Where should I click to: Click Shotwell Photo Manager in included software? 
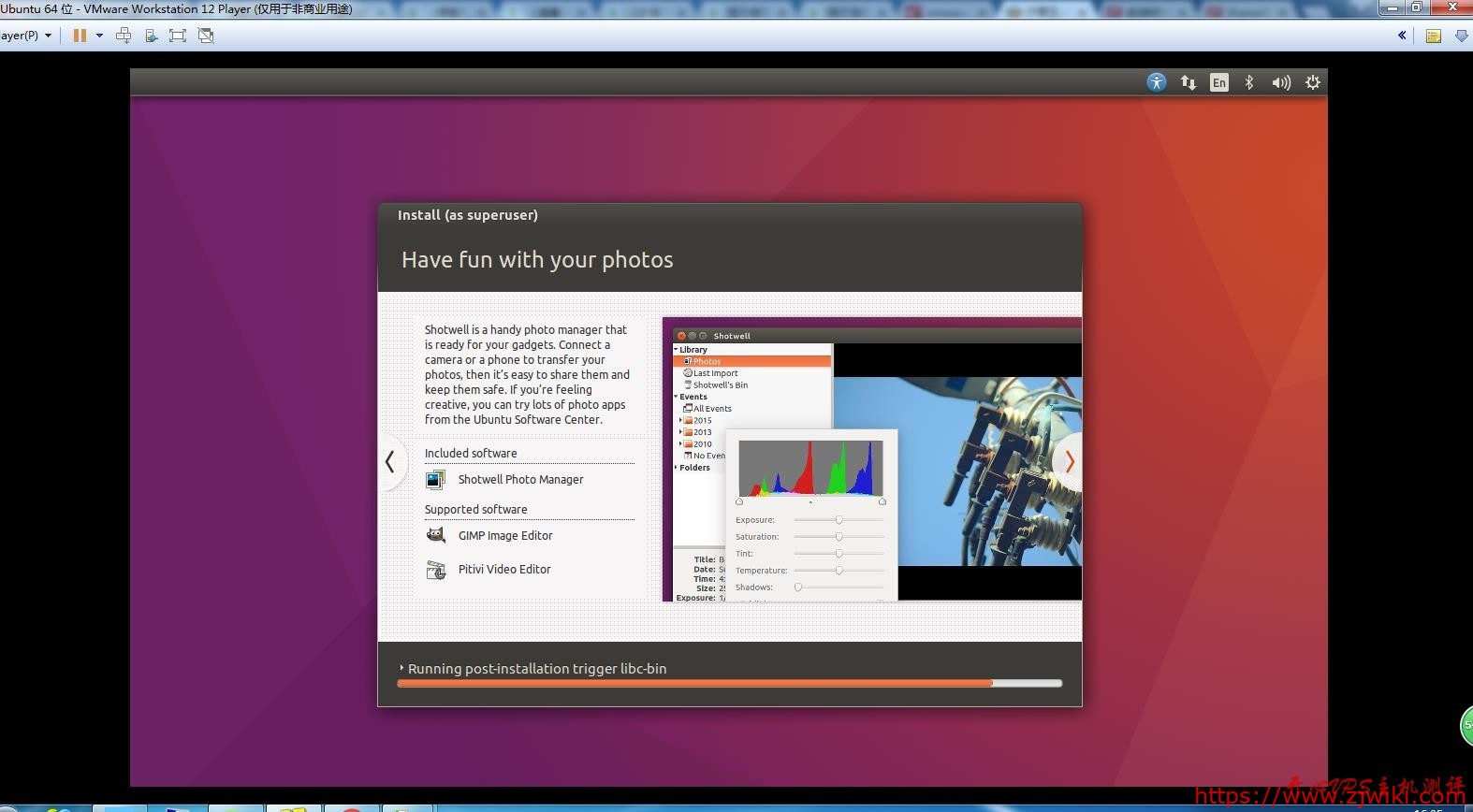(x=520, y=479)
